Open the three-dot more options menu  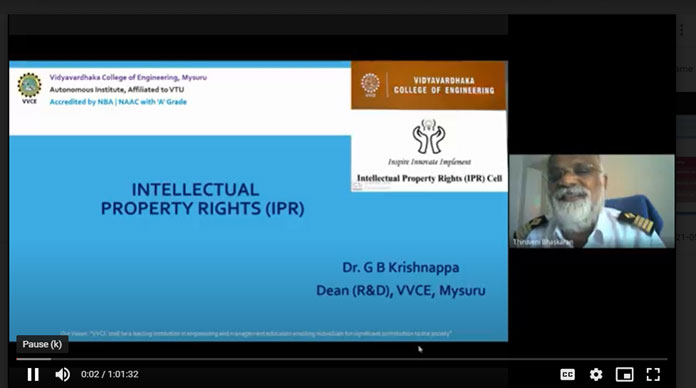click(x=682, y=30)
